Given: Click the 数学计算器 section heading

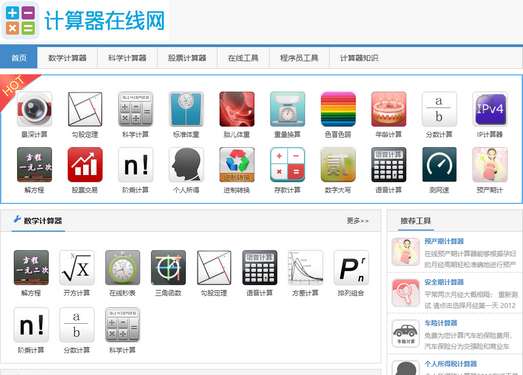Looking at the screenshot, I should coord(42,221).
